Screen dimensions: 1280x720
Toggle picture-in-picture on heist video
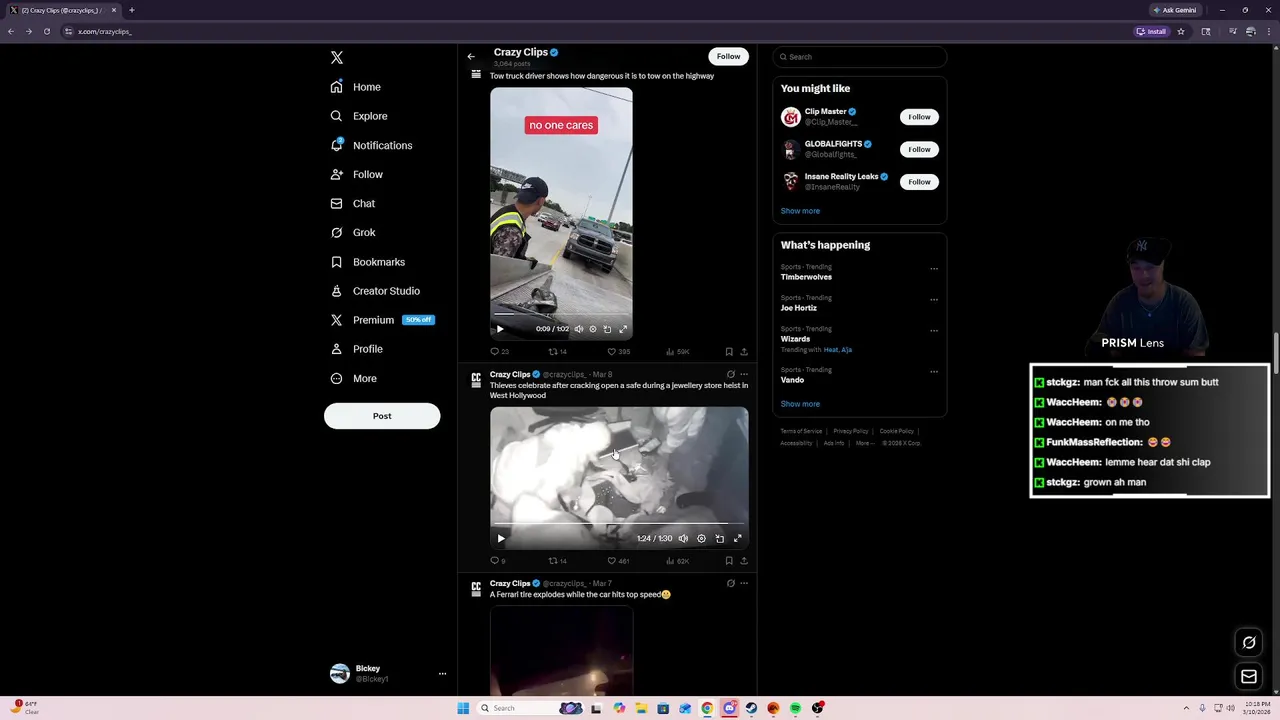(720, 538)
